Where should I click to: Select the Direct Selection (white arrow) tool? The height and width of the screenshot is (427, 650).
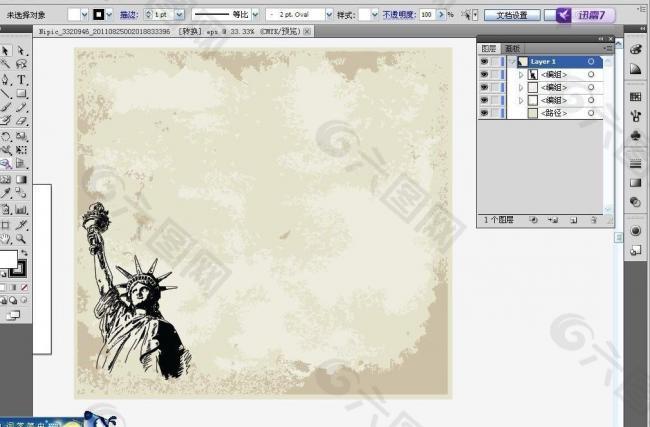[x=21, y=51]
